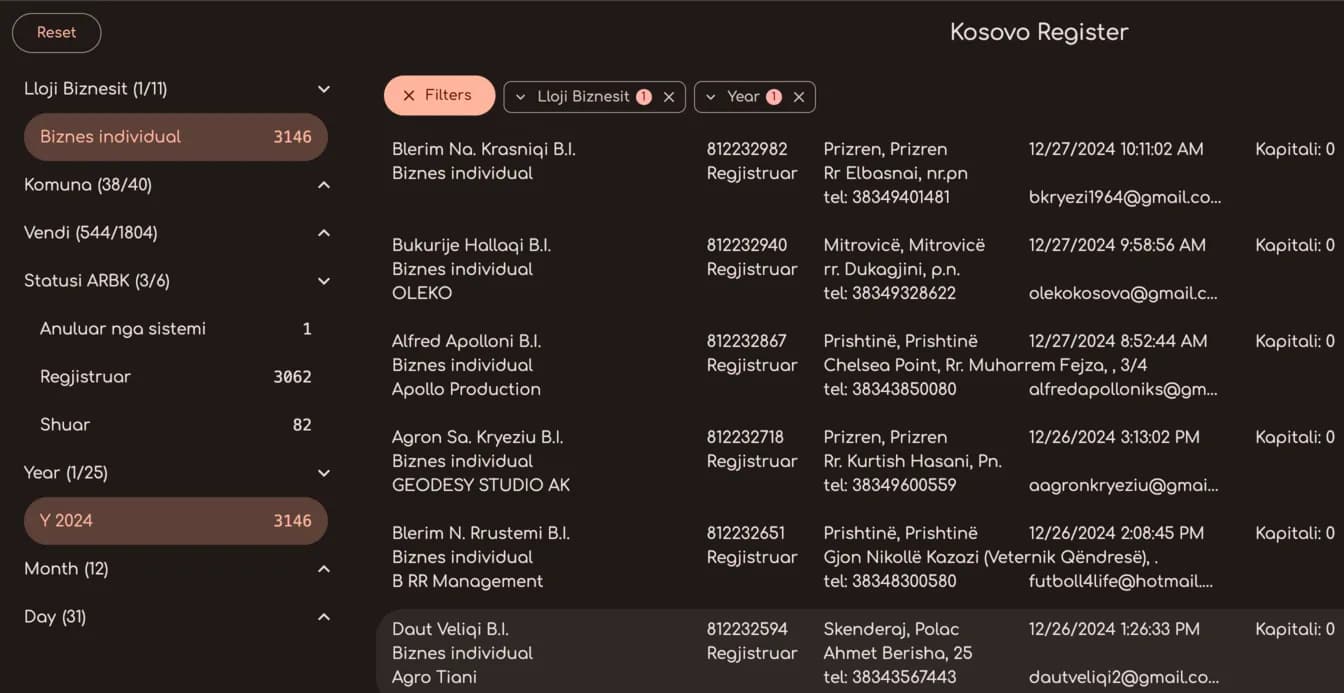1344x693 pixels.
Task: Open the Daut Veliqi B.I. record
Action: (x=450, y=629)
